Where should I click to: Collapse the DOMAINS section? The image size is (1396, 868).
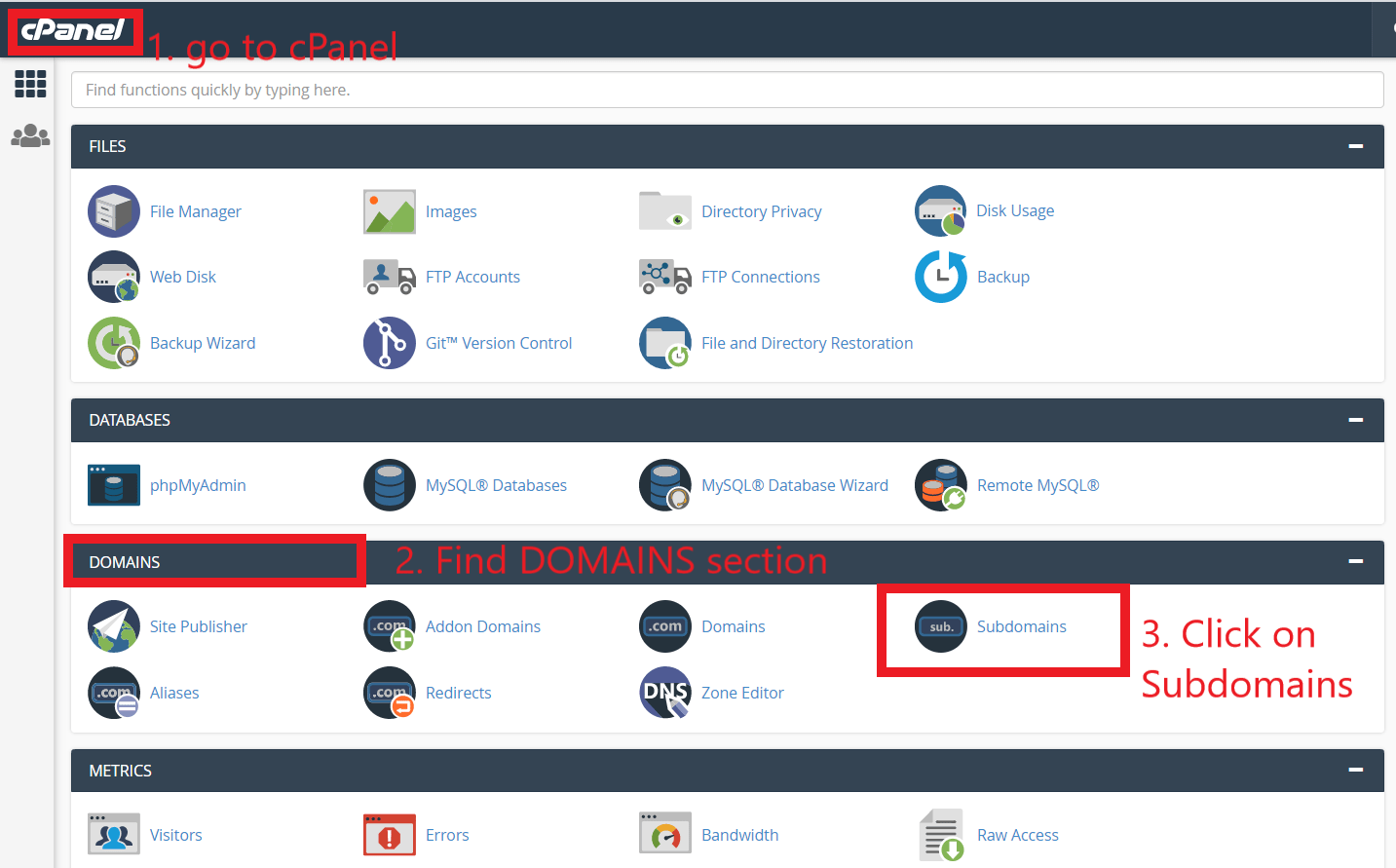tap(1355, 561)
